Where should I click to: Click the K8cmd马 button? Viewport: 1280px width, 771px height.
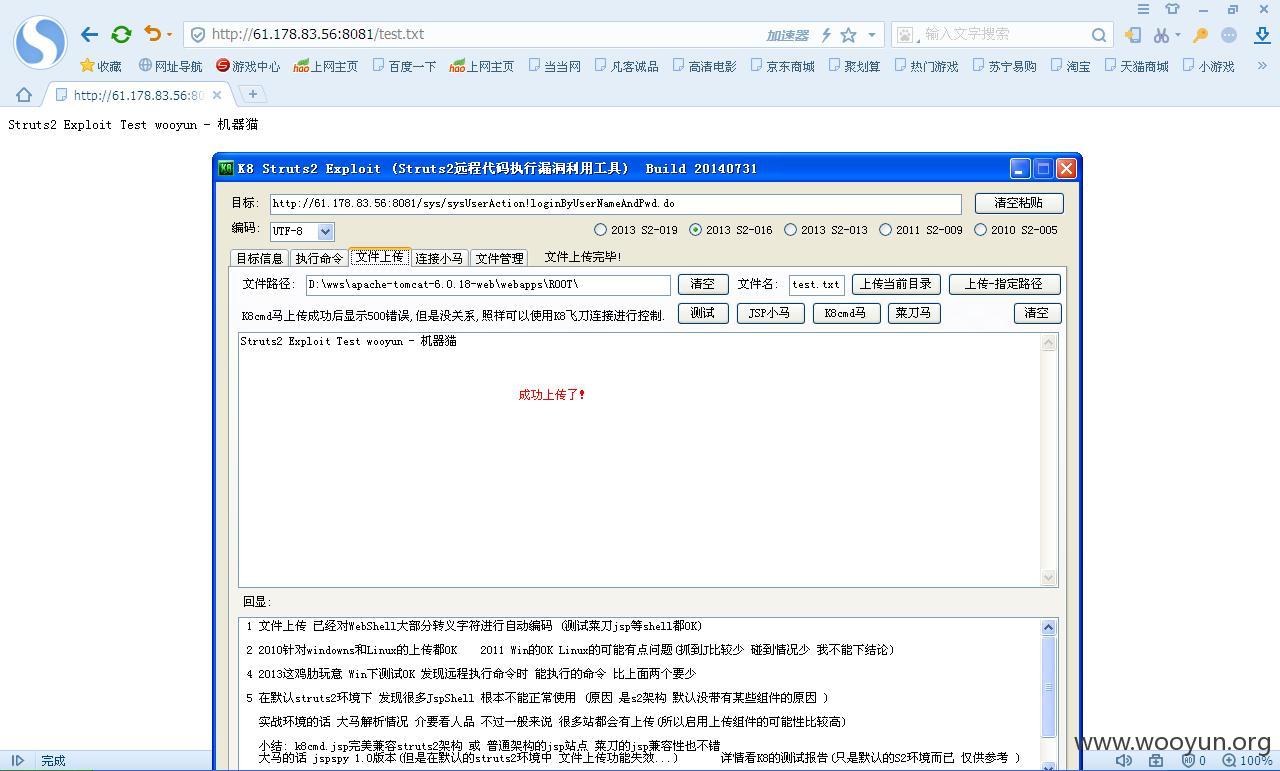[x=846, y=313]
